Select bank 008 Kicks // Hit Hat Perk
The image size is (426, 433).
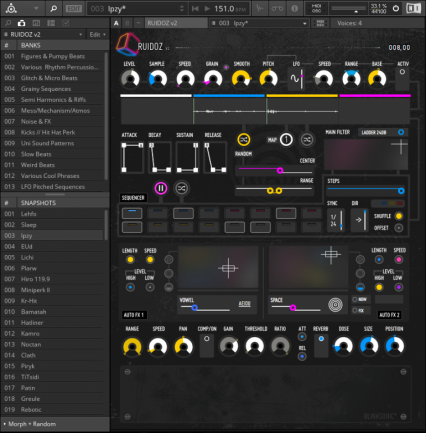pos(52,132)
